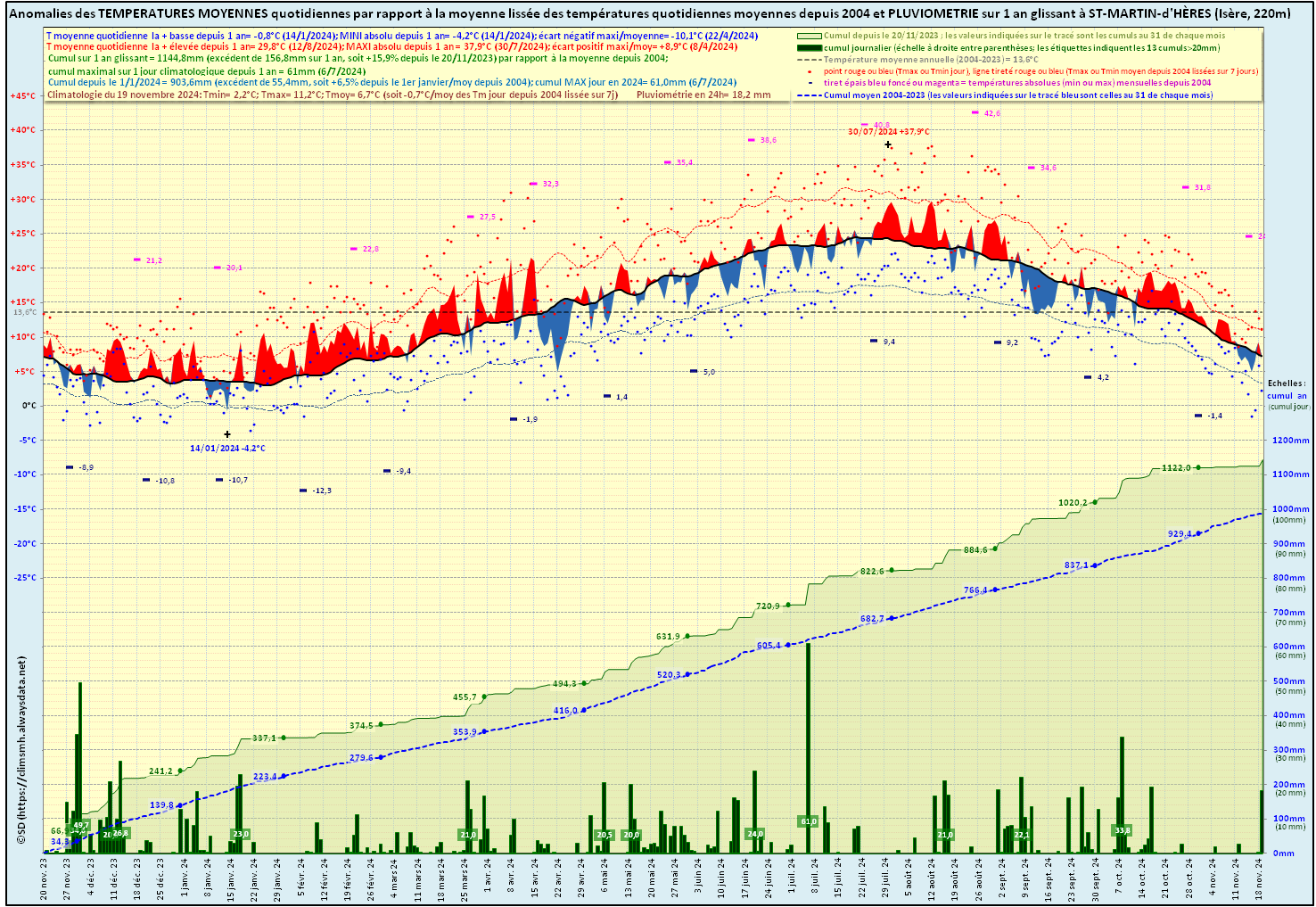Image resolution: width=1316 pixels, height=907 pixels.
Task: Click the blue mean cumulative label '766,4'
Action: pyautogui.click(x=975, y=590)
